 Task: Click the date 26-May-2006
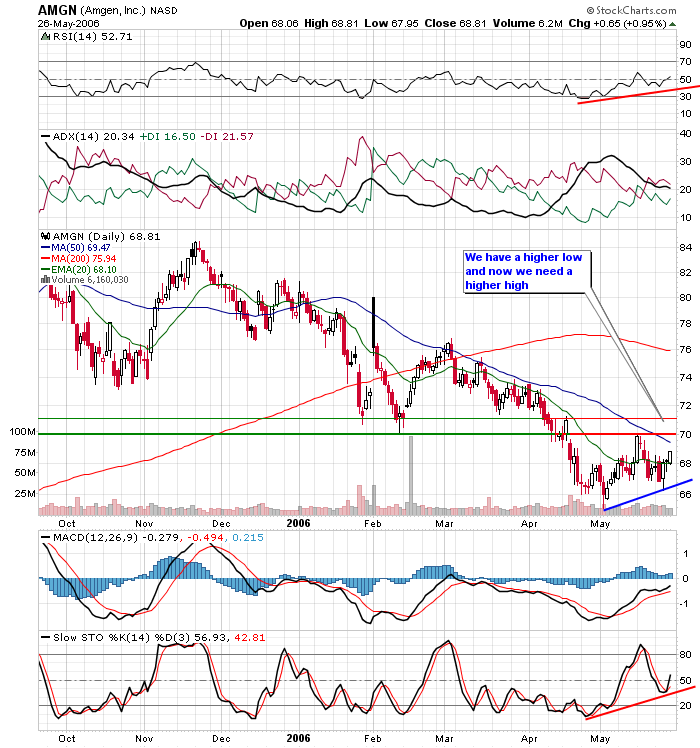[69, 23]
